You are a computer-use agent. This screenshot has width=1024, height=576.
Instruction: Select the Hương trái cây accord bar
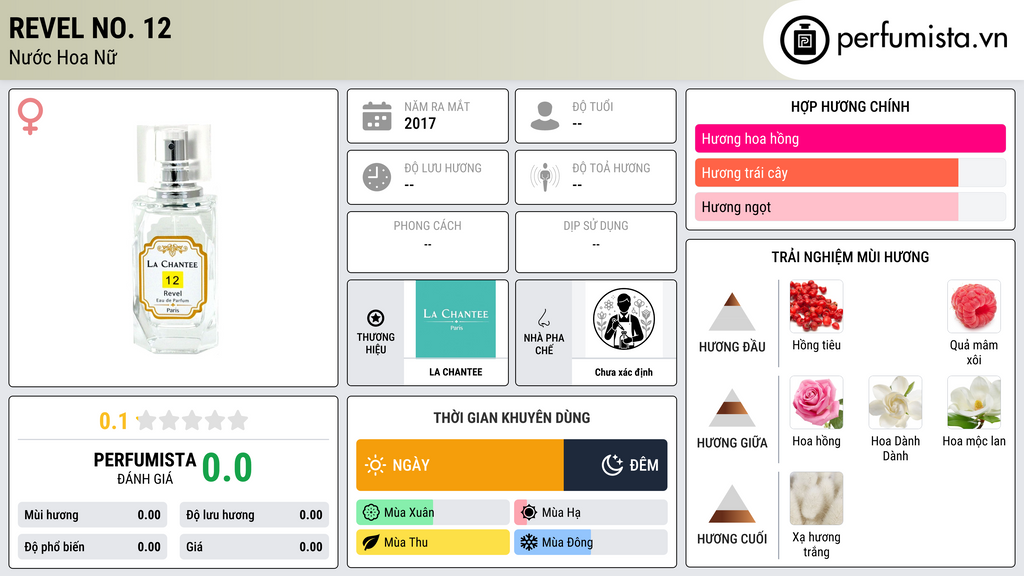coord(850,172)
